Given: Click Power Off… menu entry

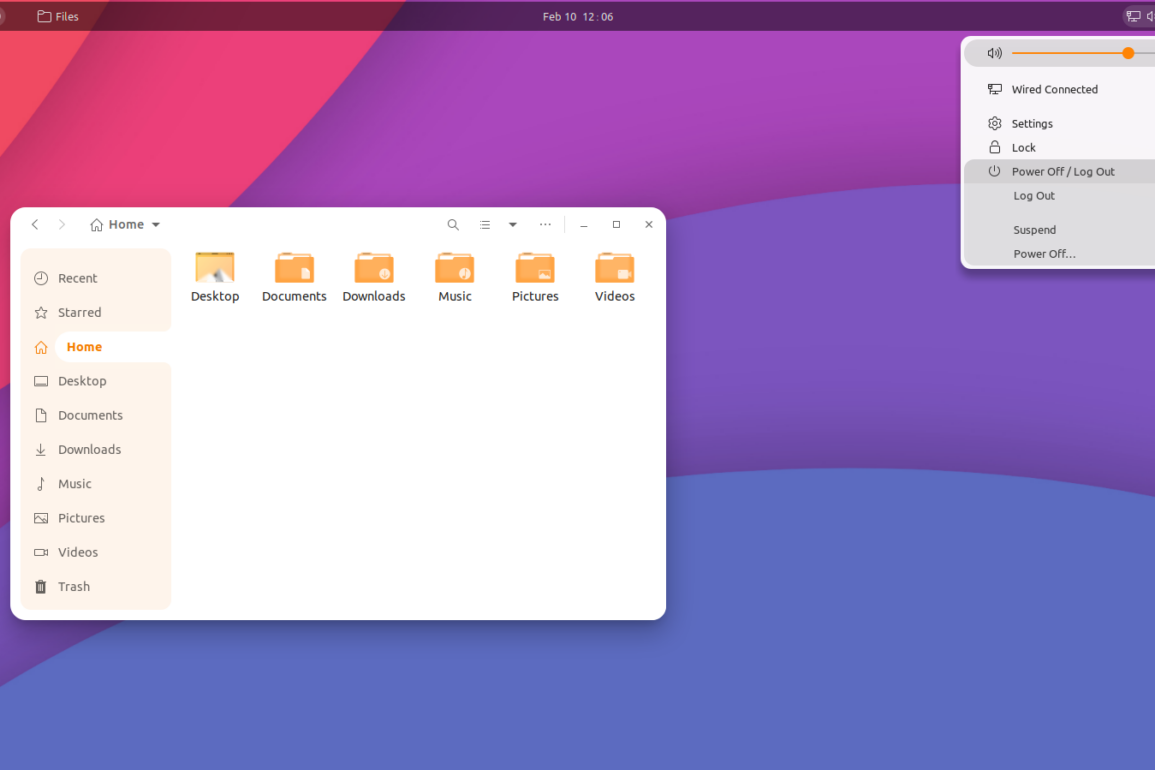Looking at the screenshot, I should 1044,254.
